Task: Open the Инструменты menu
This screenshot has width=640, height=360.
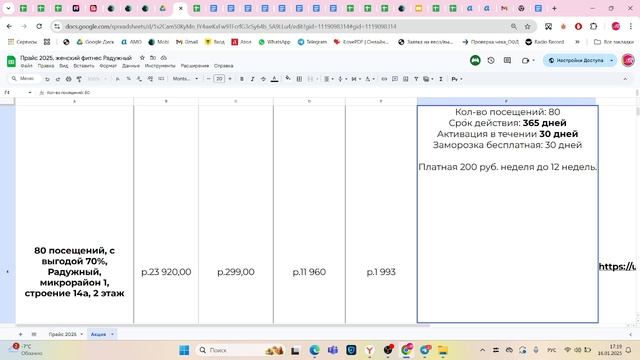Action: click(160, 66)
